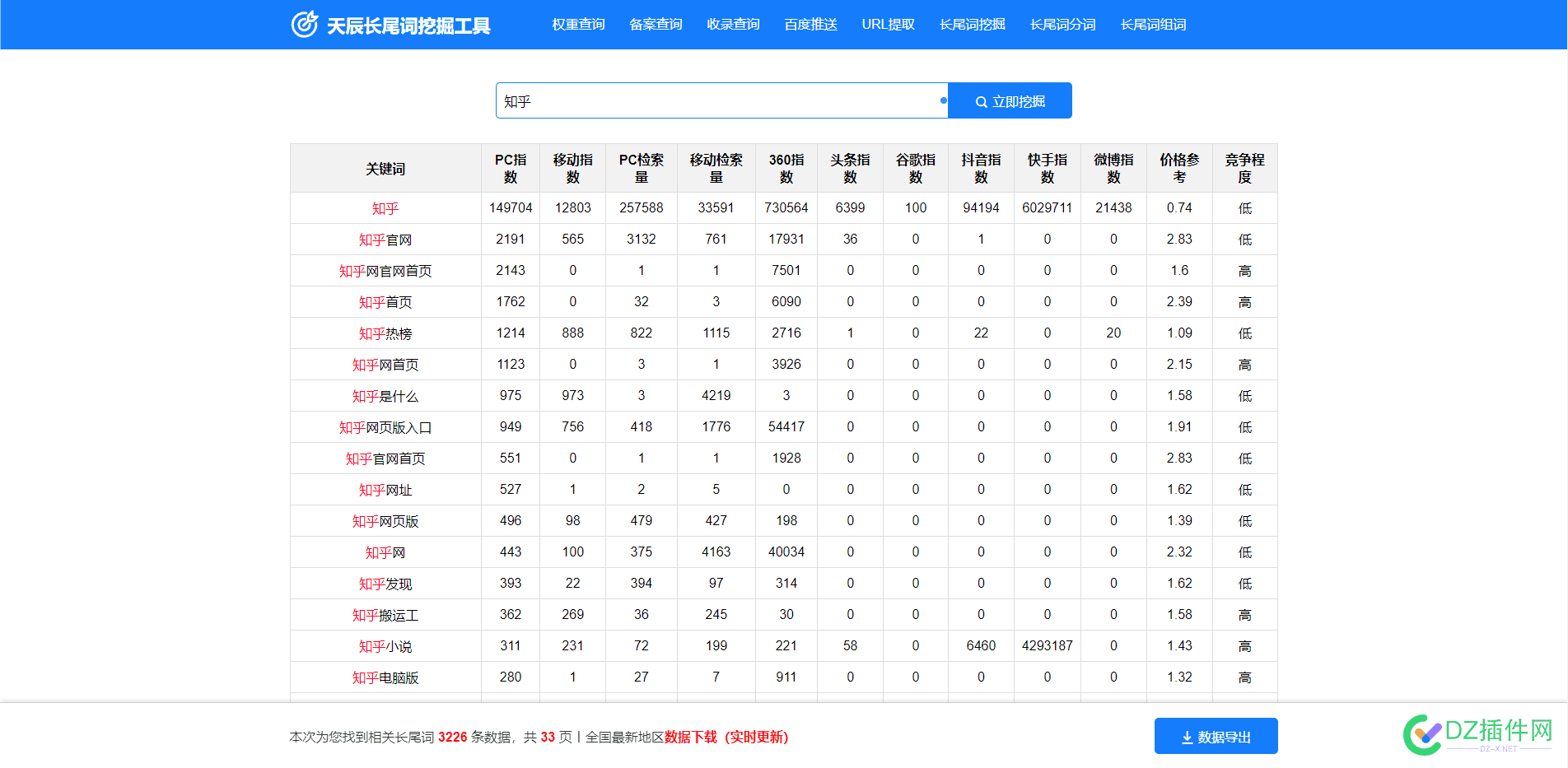Click 微博指数 value 21438

(x=1113, y=208)
